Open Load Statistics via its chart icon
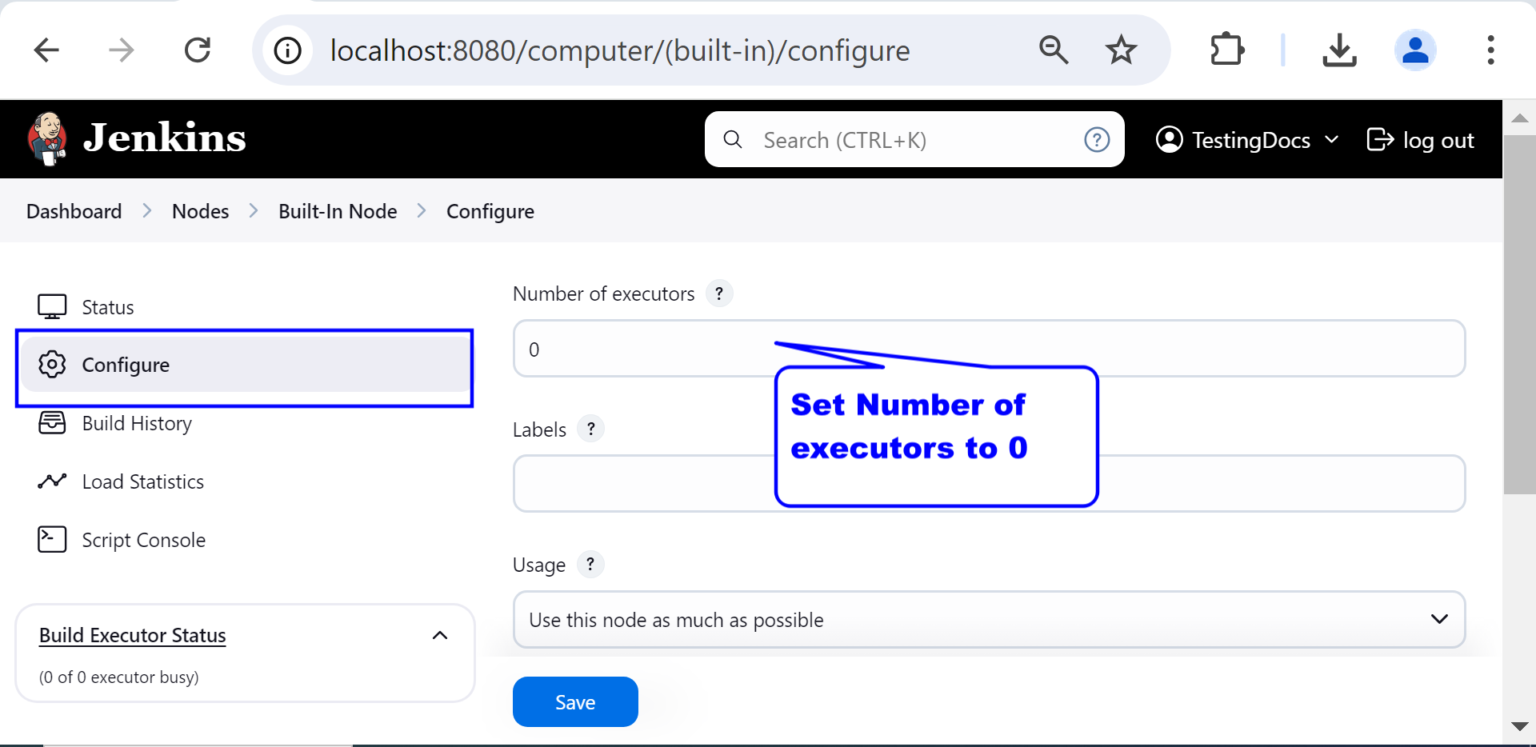This screenshot has width=1536, height=747. (51, 481)
